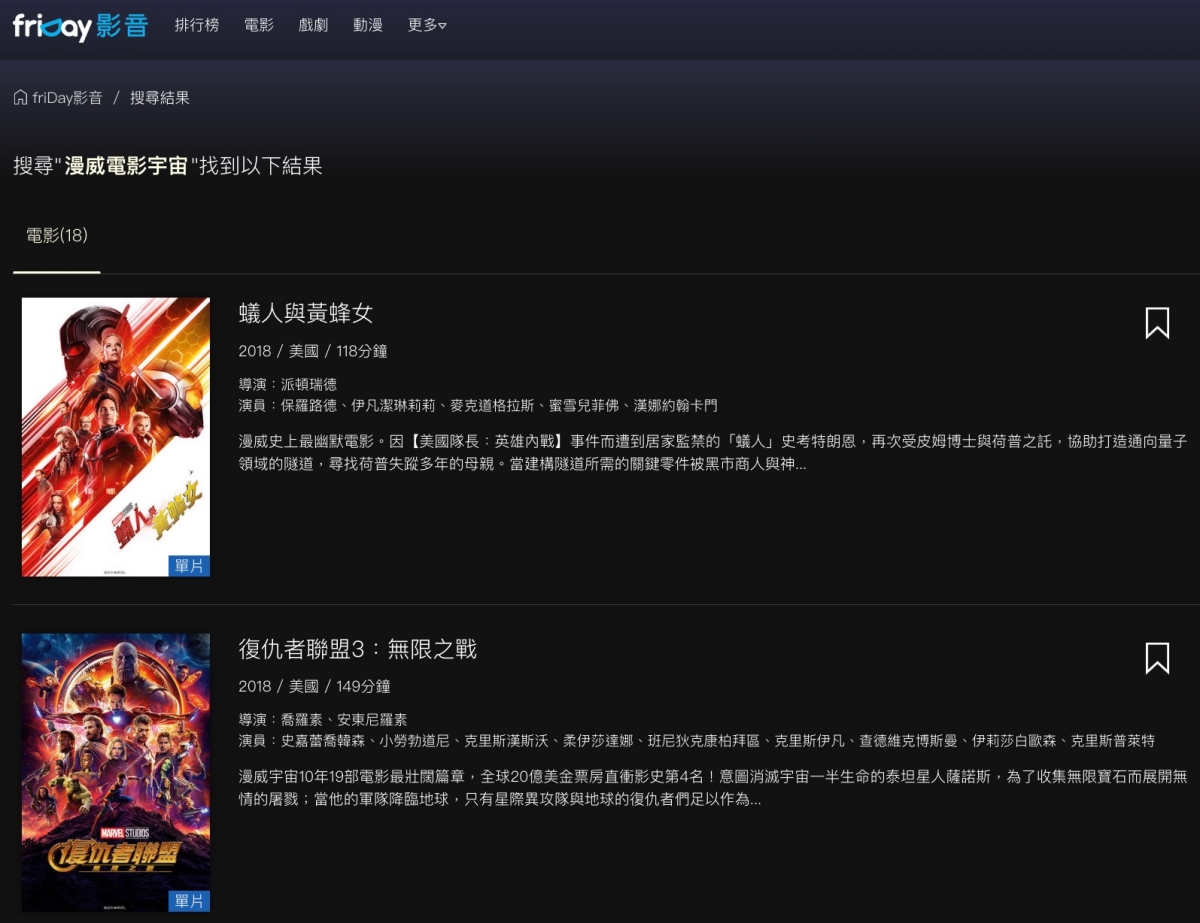Click director 安東尼羅素
1200x923 pixels.
coord(372,720)
